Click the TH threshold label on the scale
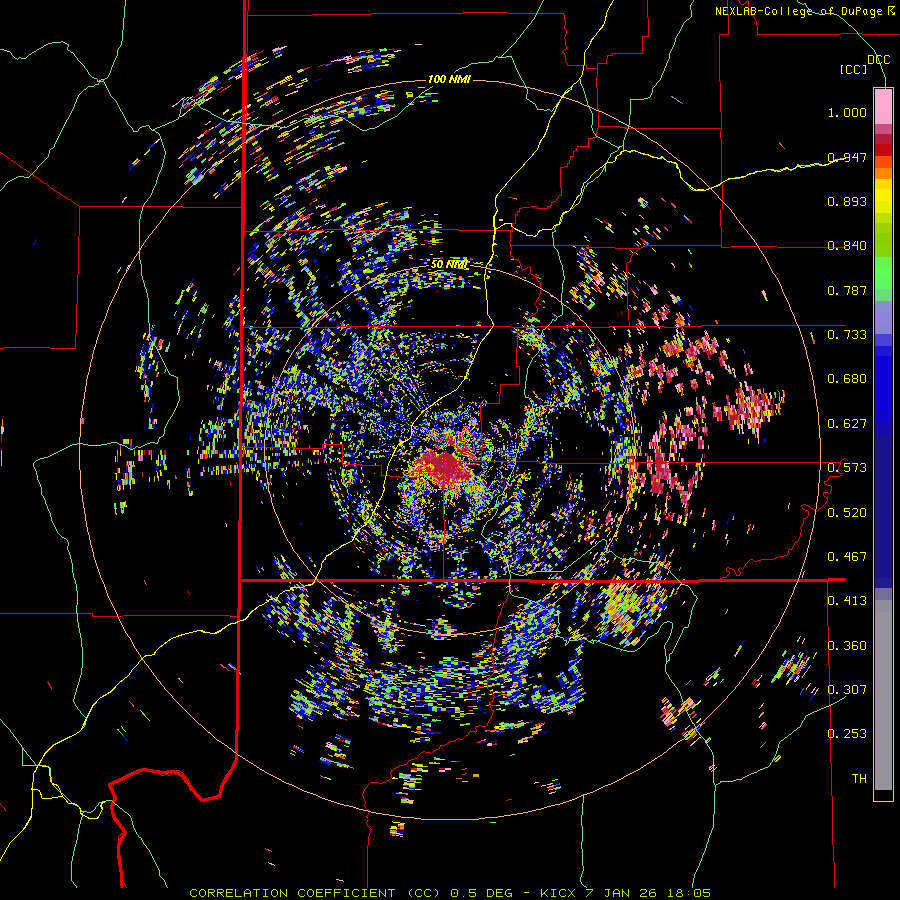 (859, 779)
